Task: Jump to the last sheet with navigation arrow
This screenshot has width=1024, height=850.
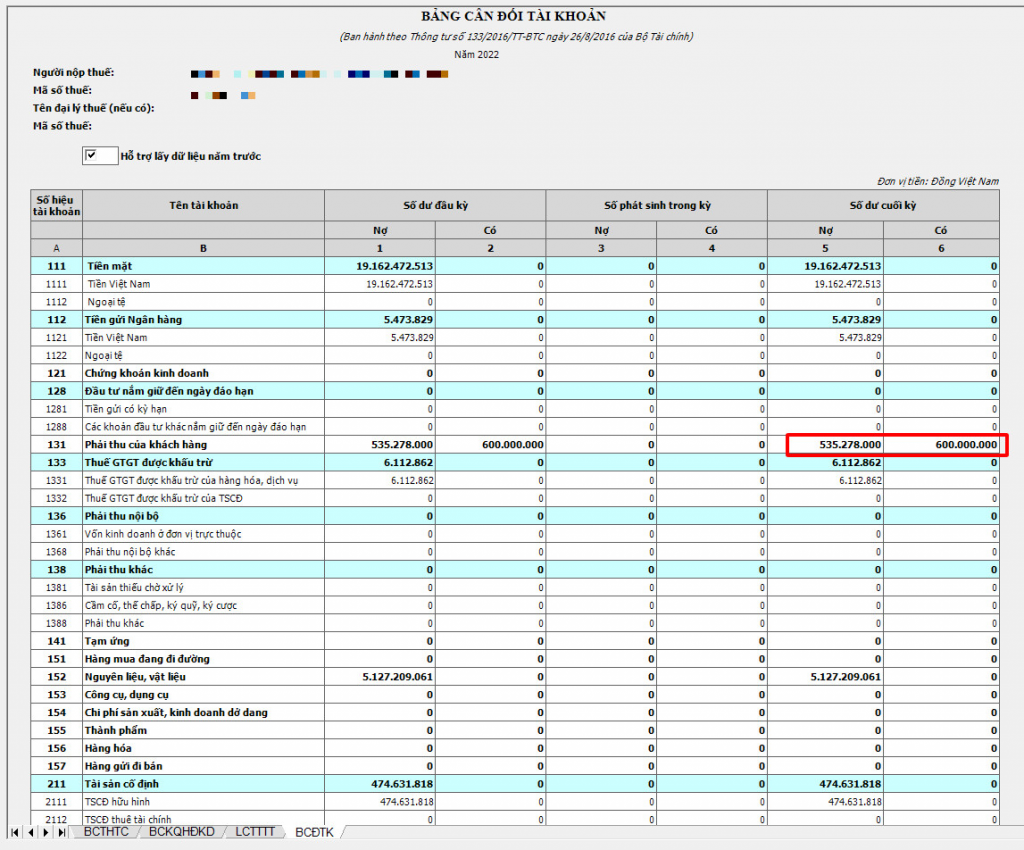Action: pos(62,832)
